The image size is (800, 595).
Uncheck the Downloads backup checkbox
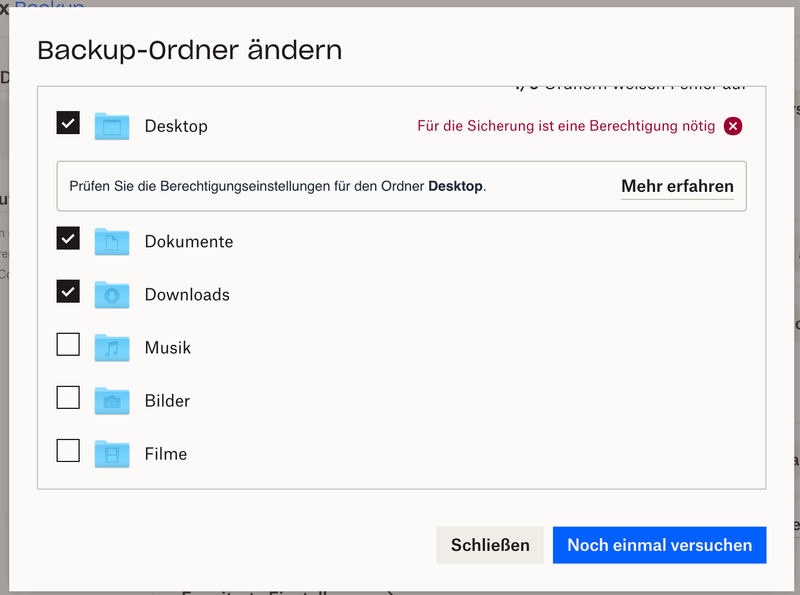tap(67, 291)
